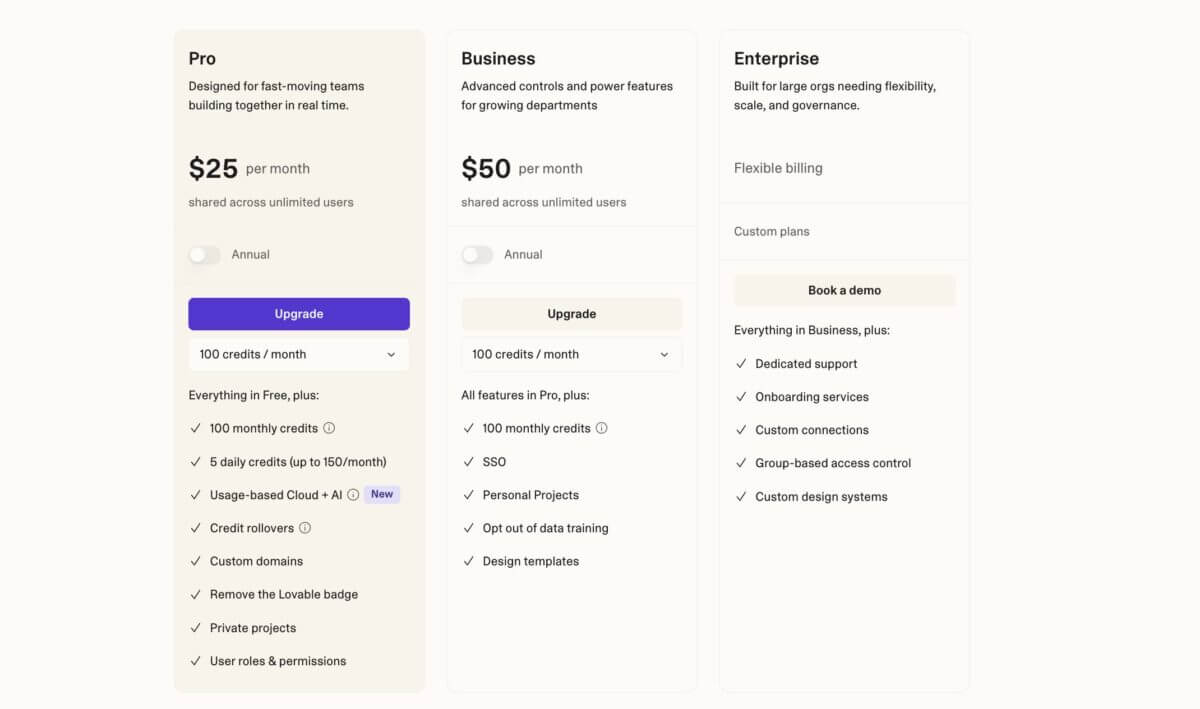This screenshot has height=709, width=1200.
Task: Click info icon beside Business 100 monthly credits
Action: (602, 428)
